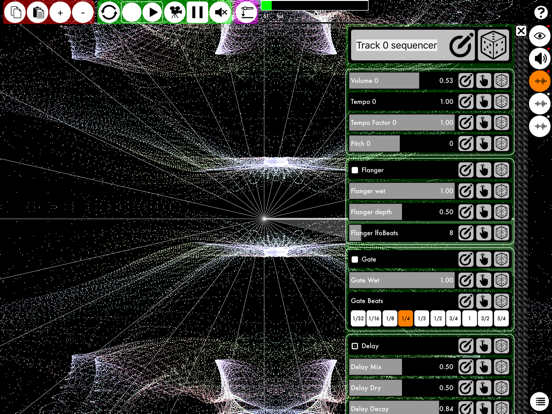Randomize the sequencer with the dice icon
This screenshot has height=414, width=552.
pyautogui.click(x=493, y=45)
